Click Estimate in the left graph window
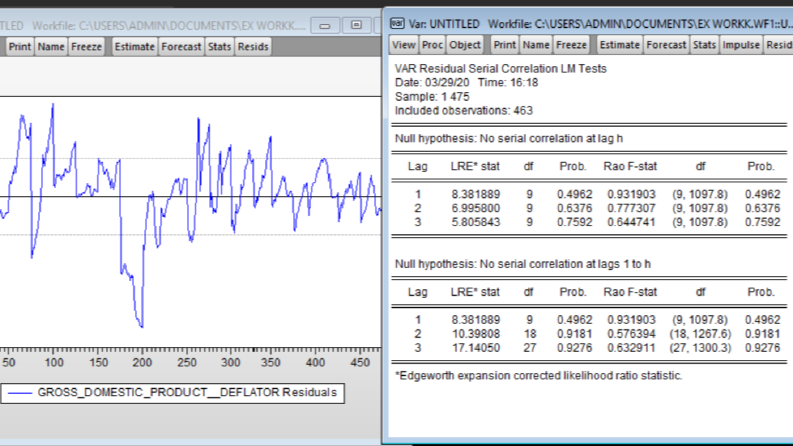The width and height of the screenshot is (793, 446). pos(135,47)
